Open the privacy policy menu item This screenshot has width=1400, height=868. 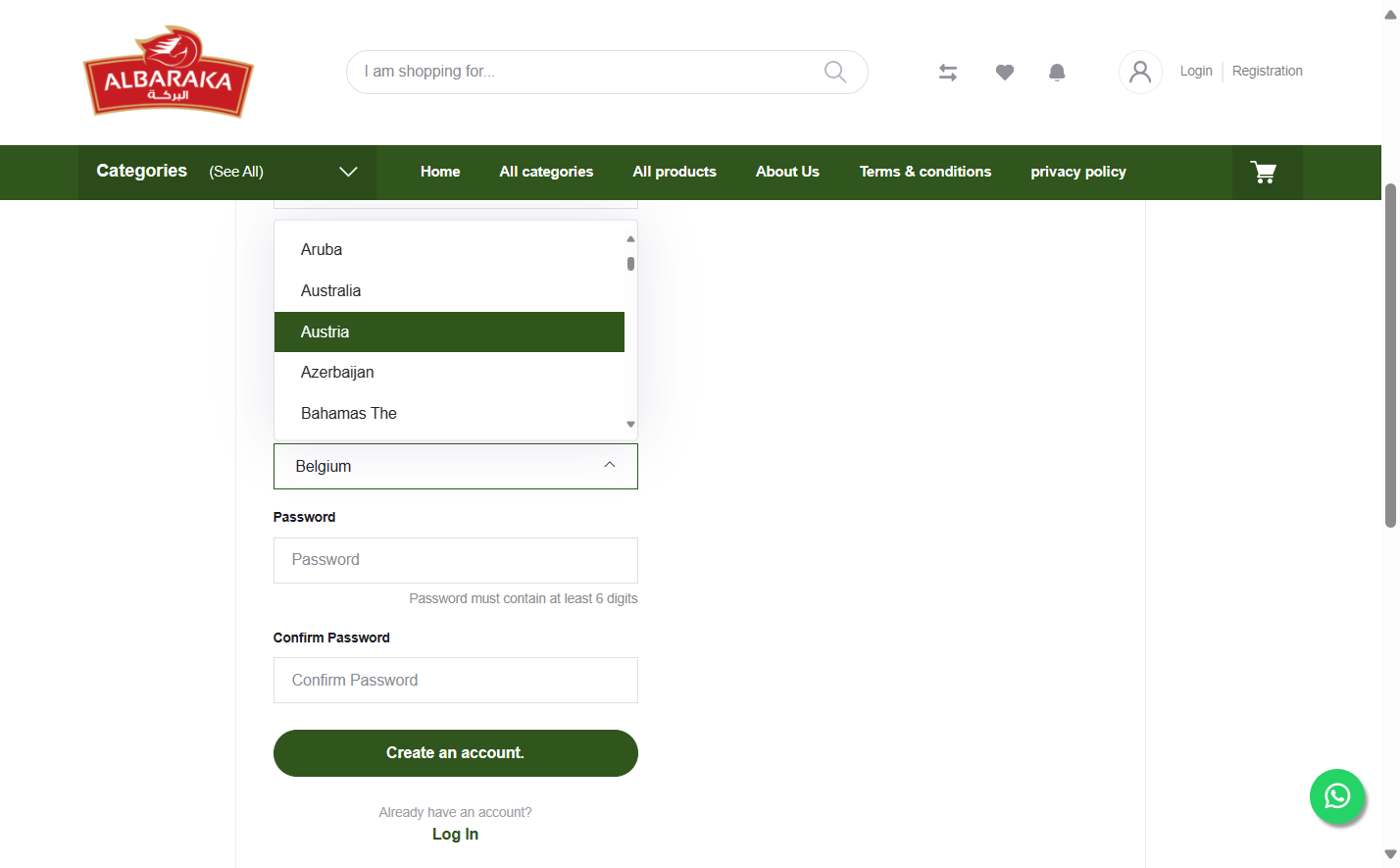tap(1078, 172)
